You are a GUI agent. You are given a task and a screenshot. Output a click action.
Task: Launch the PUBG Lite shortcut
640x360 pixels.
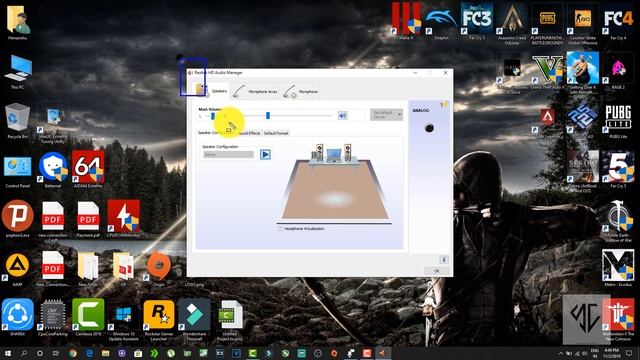(x=618, y=121)
